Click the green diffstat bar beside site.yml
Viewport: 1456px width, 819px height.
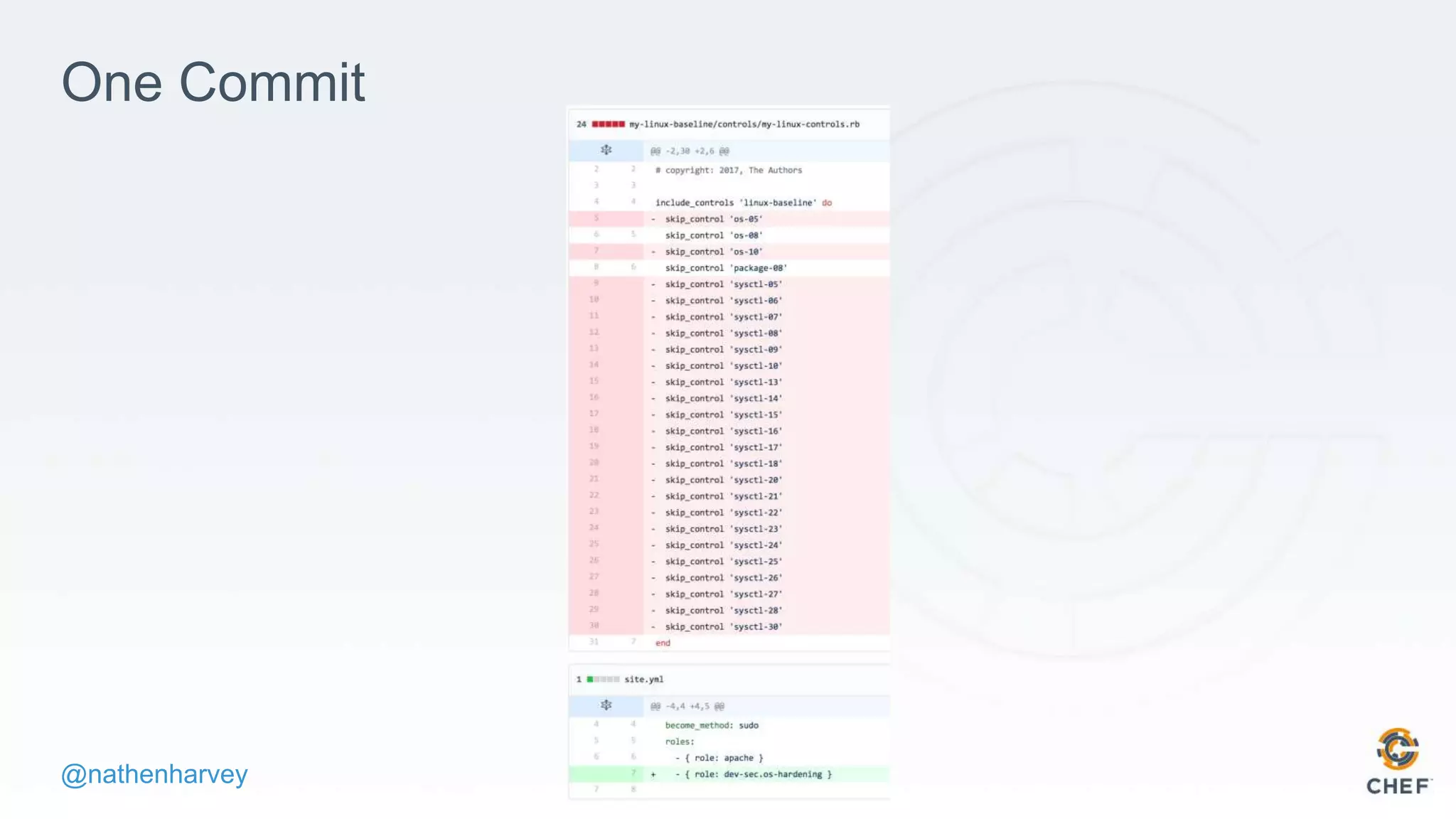tap(603, 679)
